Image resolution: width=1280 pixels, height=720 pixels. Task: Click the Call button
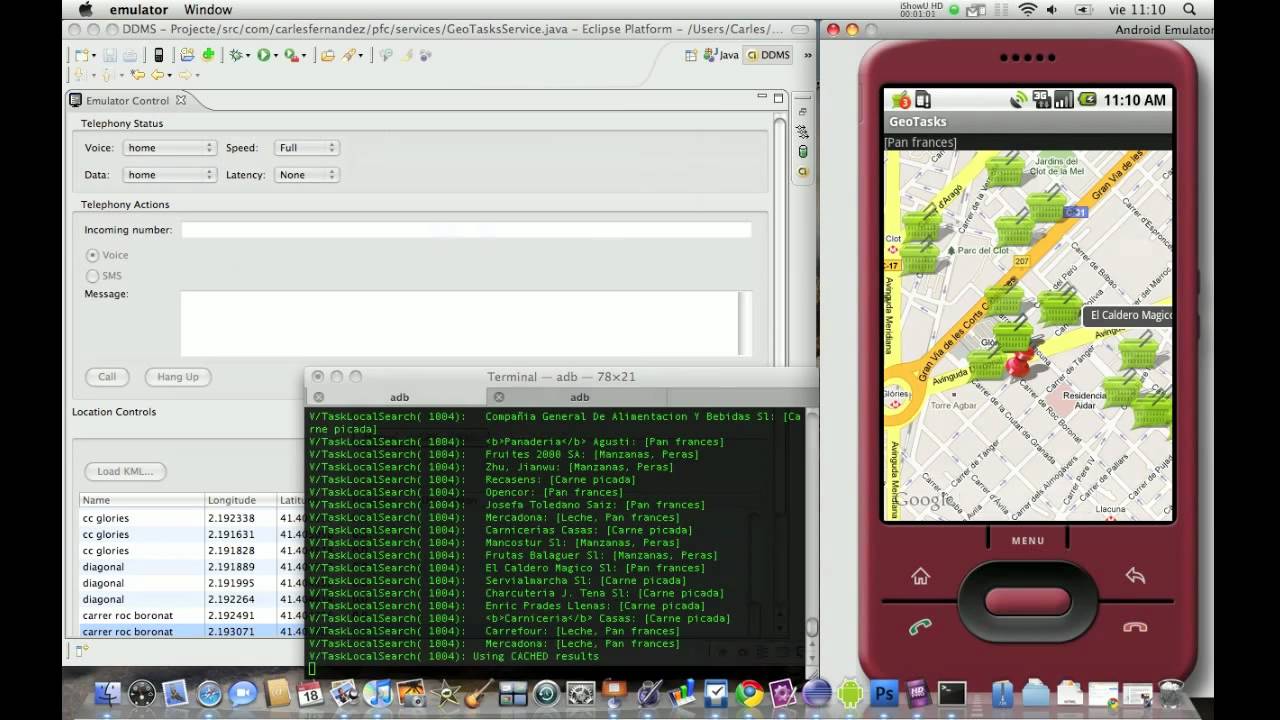pyautogui.click(x=107, y=377)
